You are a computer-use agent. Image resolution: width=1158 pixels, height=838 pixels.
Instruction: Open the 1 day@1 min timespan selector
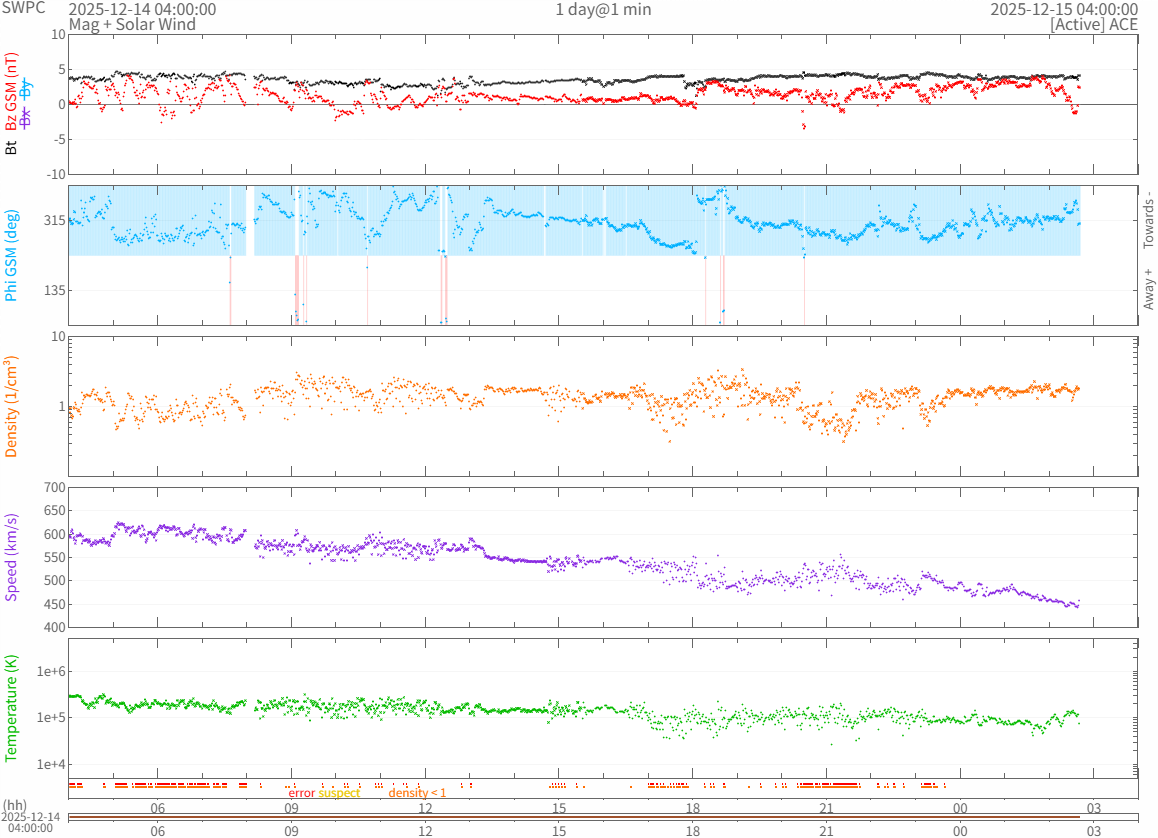pos(602,10)
